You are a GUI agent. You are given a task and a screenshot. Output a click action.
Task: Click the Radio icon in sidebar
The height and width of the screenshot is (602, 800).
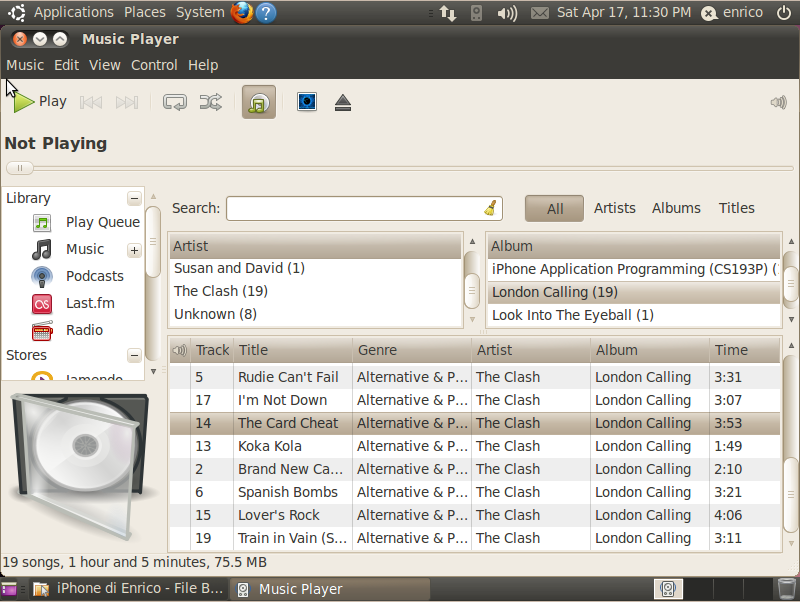42,331
